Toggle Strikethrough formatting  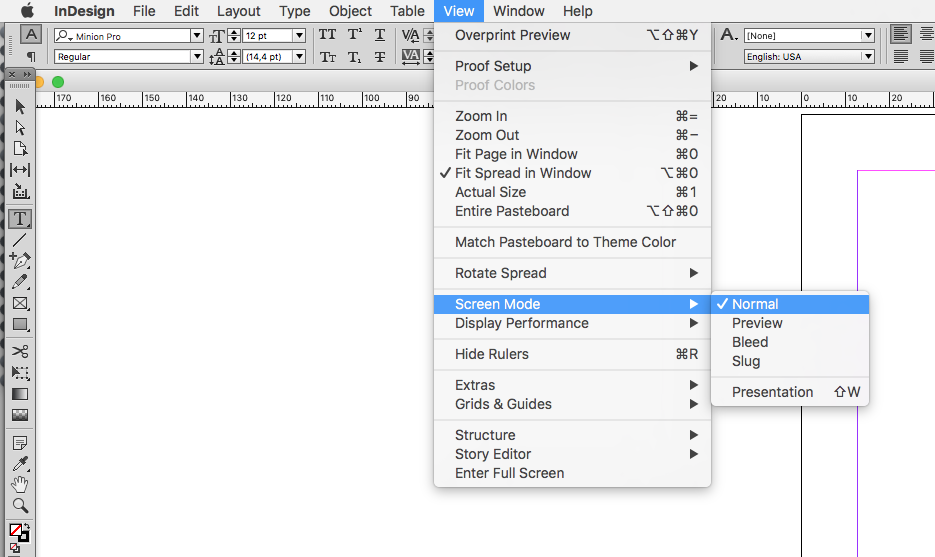click(x=380, y=57)
